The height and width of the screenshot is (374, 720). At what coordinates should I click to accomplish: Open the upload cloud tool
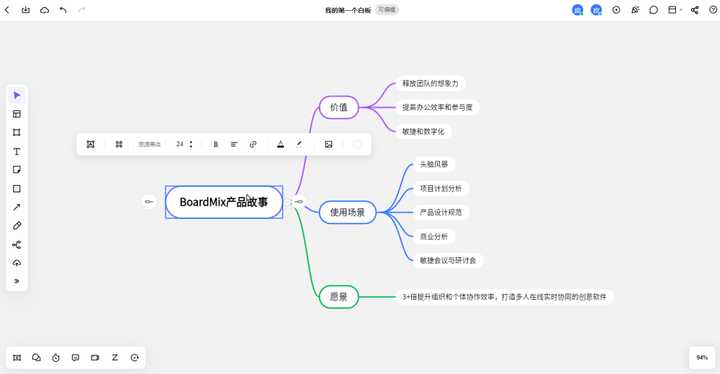click(x=17, y=263)
